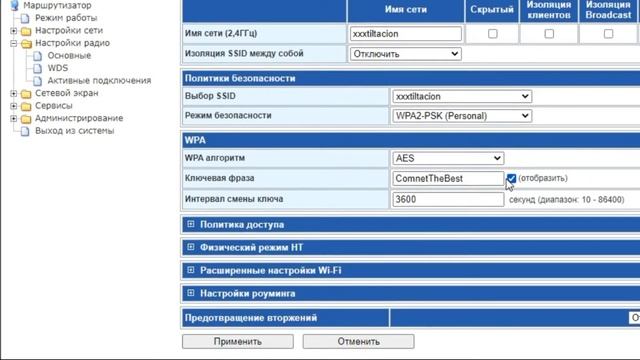Viewport: 640px width, 360px height.
Task: Expand the Сетевой экран tree node
Action: tap(13, 93)
